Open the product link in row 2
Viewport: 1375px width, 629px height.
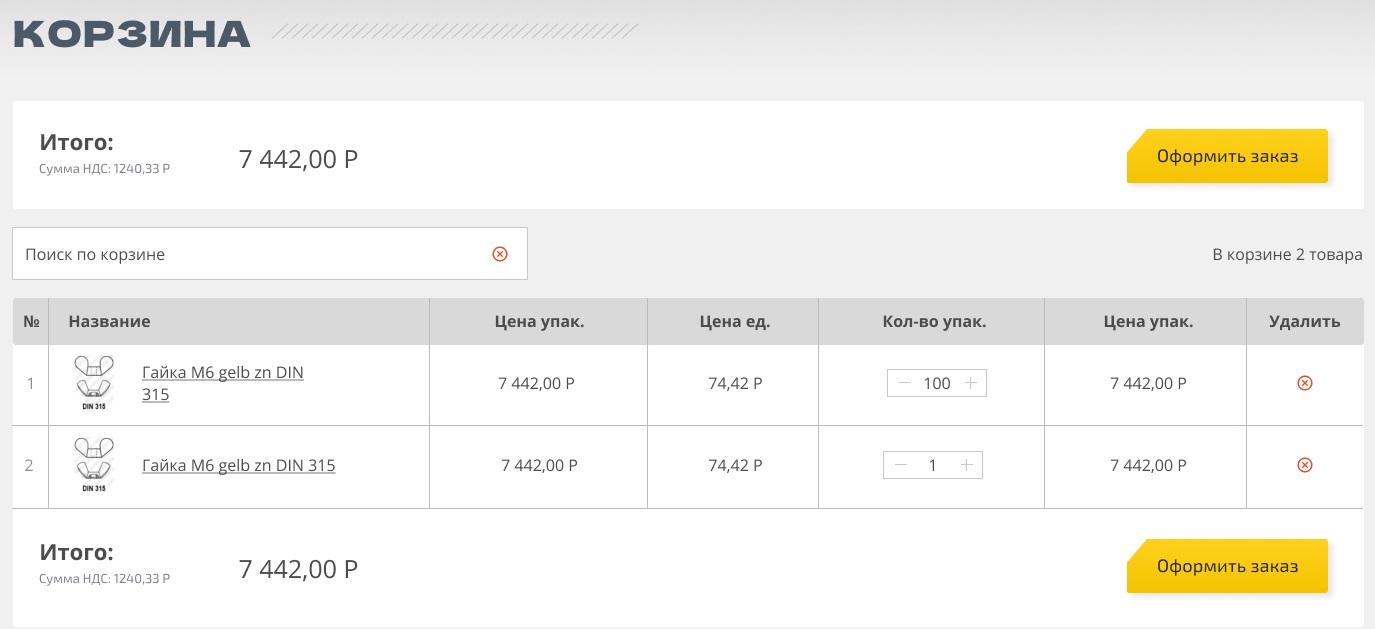click(x=238, y=465)
